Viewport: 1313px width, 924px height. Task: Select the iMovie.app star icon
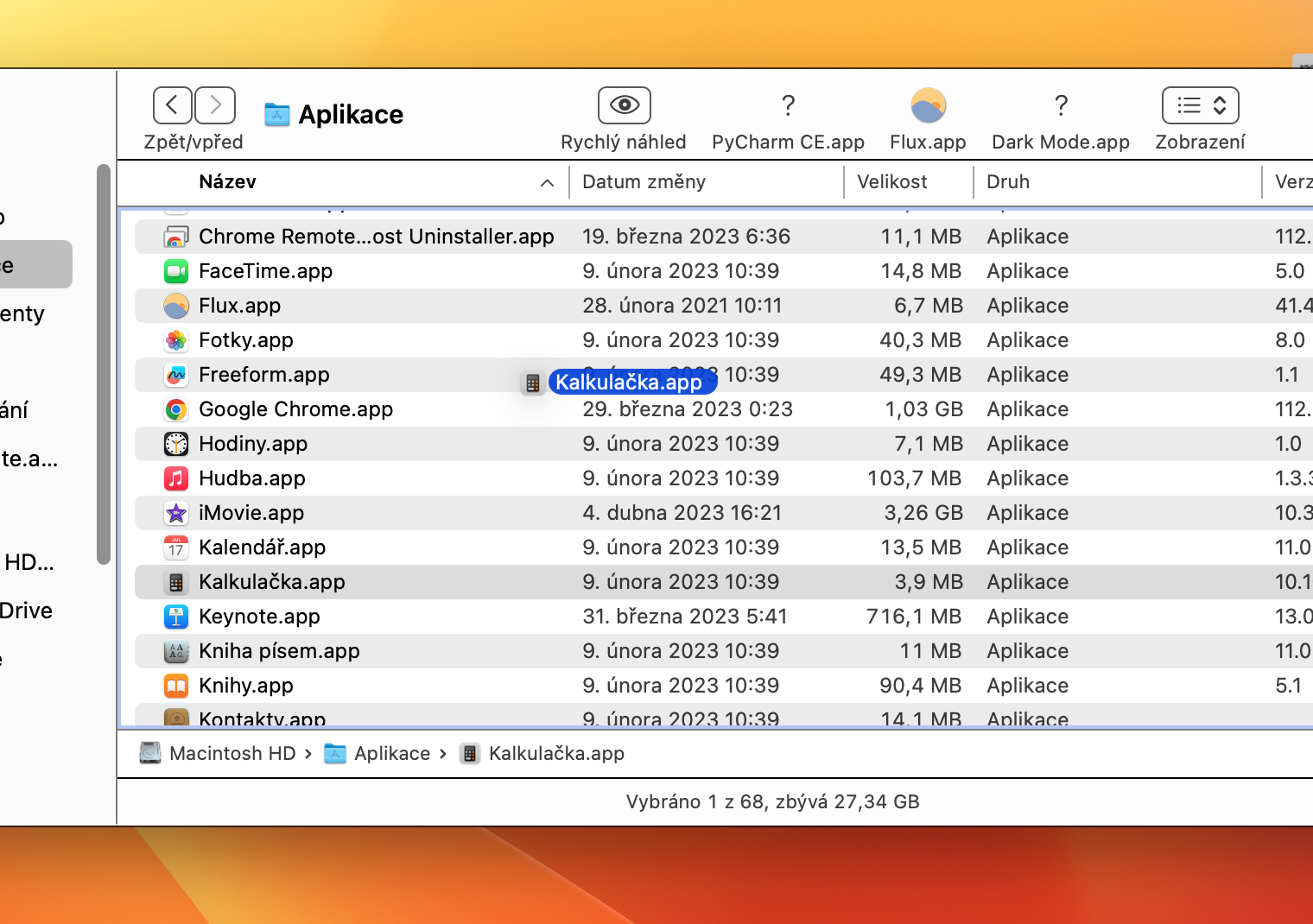pyautogui.click(x=176, y=513)
